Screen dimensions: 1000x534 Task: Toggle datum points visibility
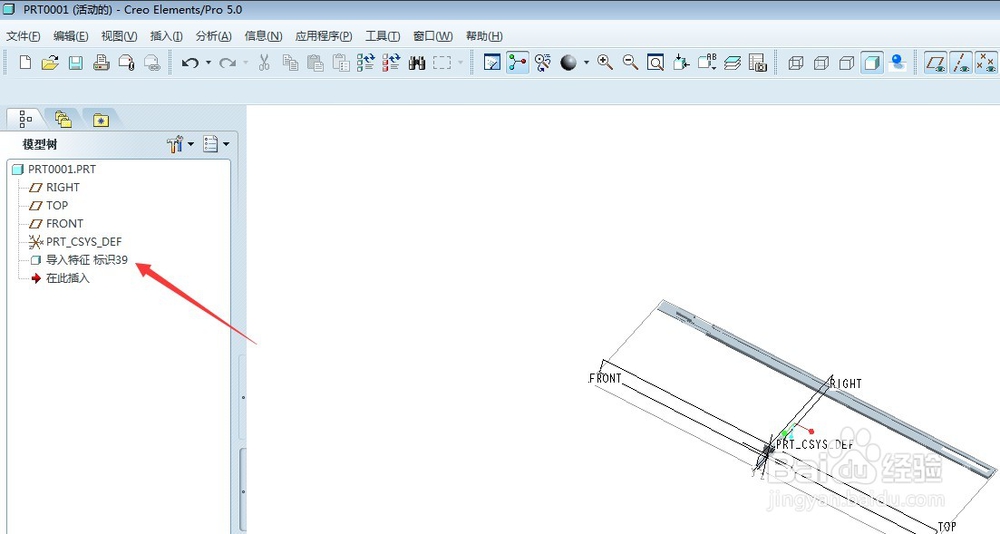pos(987,63)
